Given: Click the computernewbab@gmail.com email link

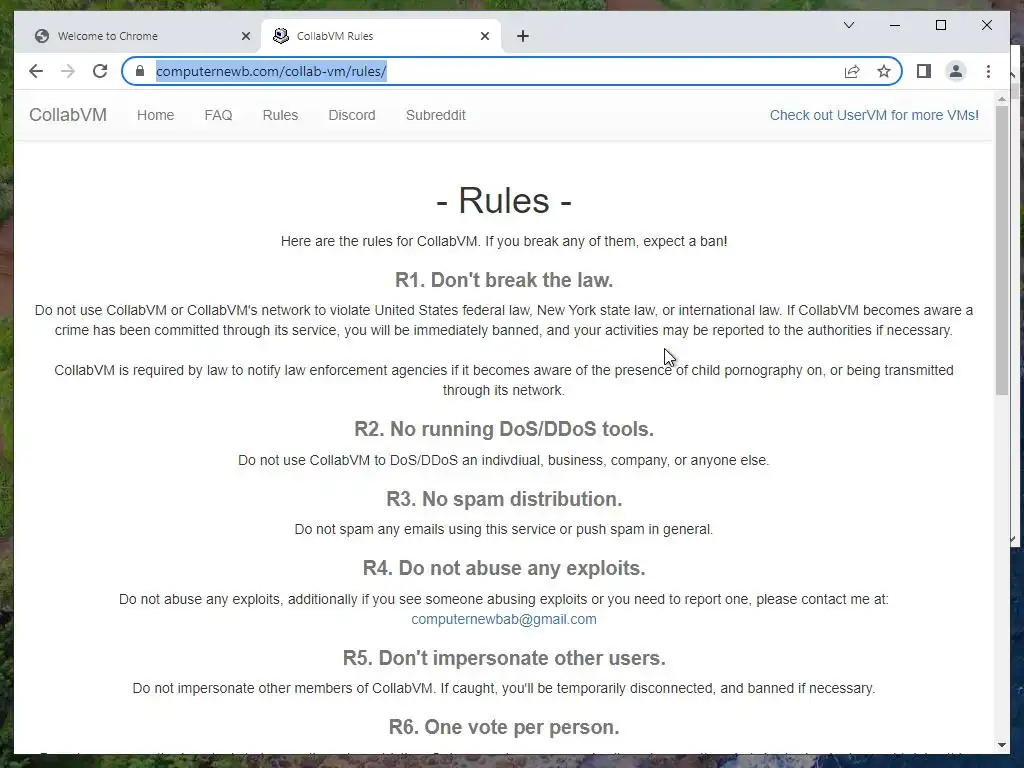Looking at the screenshot, I should point(504,619).
